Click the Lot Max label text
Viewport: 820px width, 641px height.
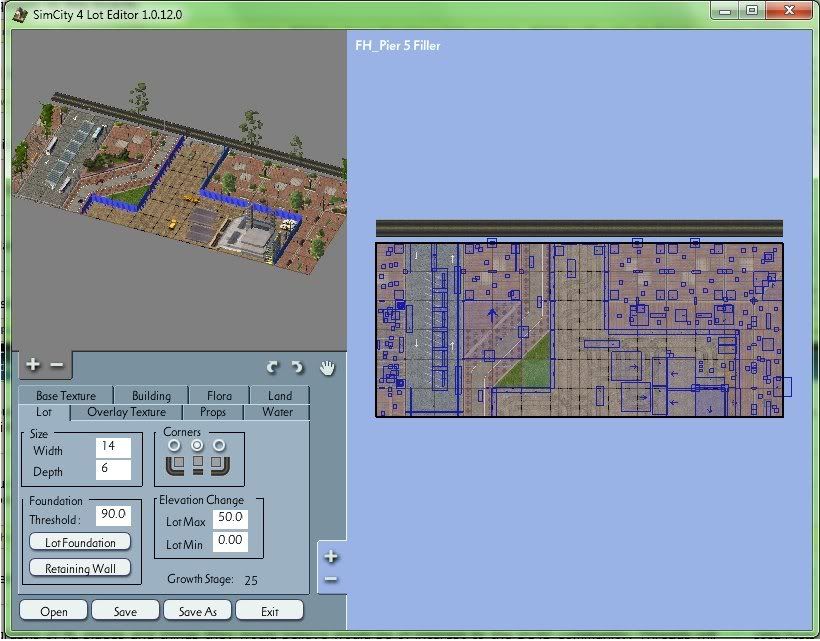(x=186, y=522)
